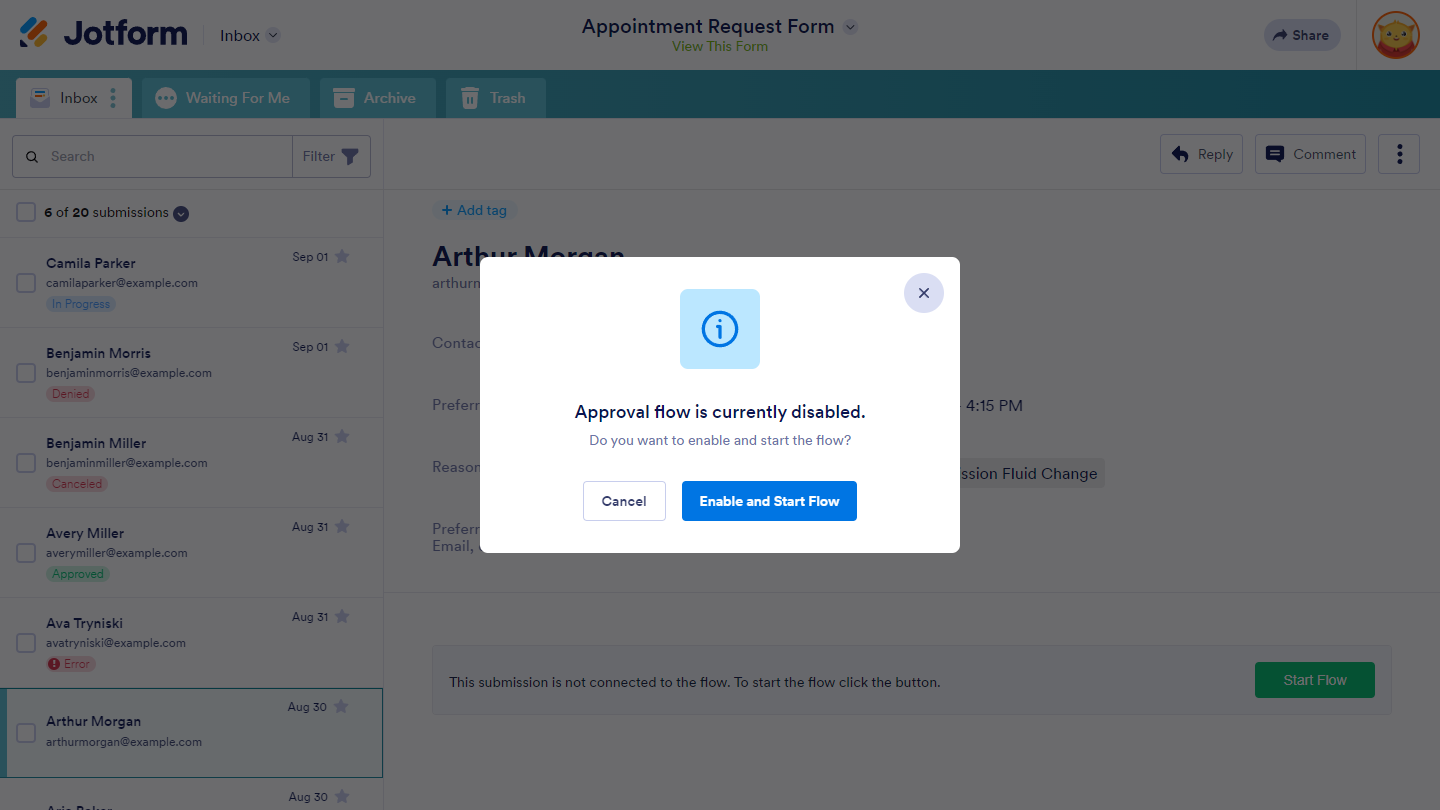
Task: Open the three-dot more options menu
Action: click(1398, 154)
